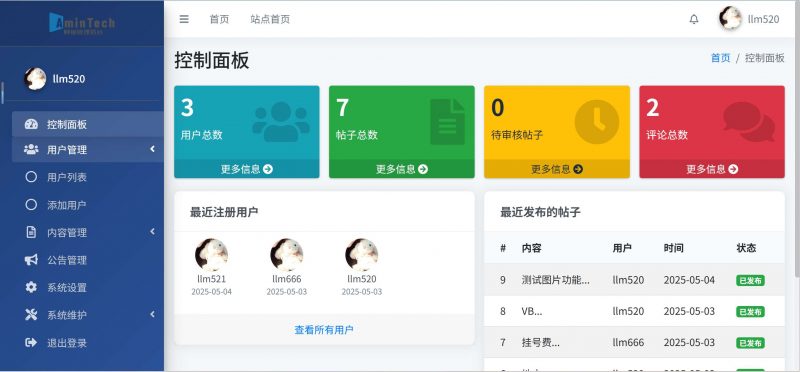
Task: Click the arrow circle icon on yellow card footer
Action: click(x=578, y=169)
